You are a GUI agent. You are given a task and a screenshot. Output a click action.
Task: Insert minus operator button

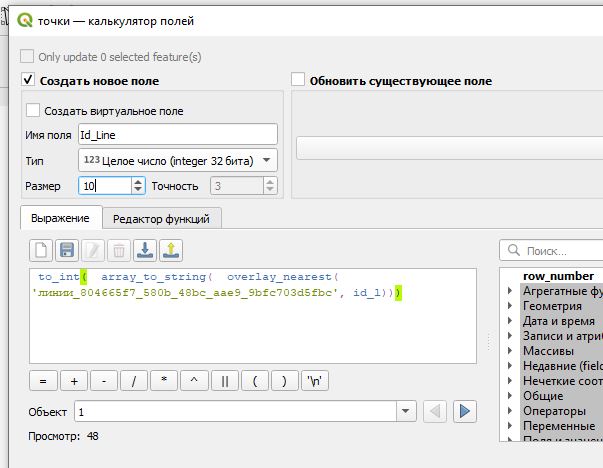click(x=104, y=381)
